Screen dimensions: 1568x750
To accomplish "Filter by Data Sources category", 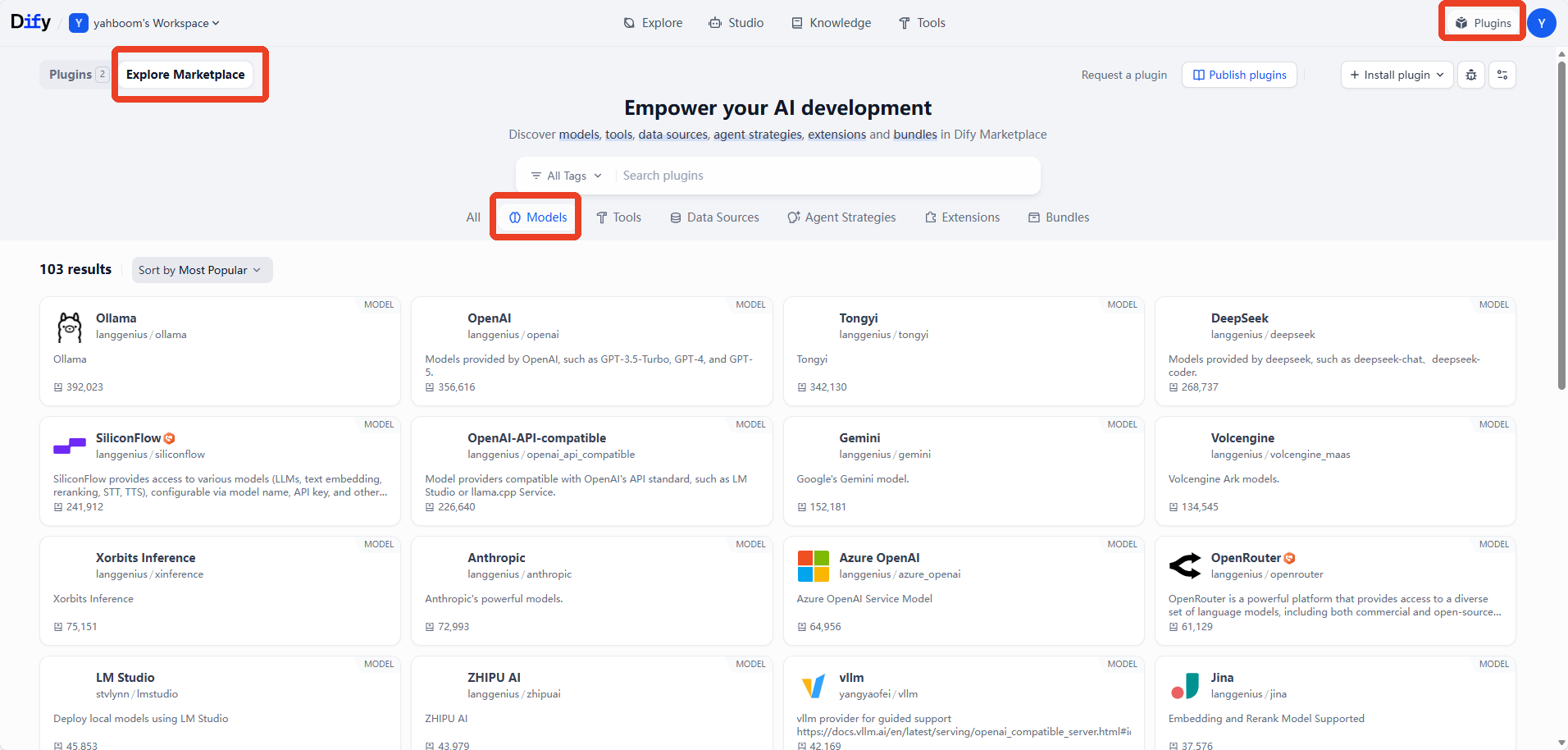I will (x=714, y=217).
